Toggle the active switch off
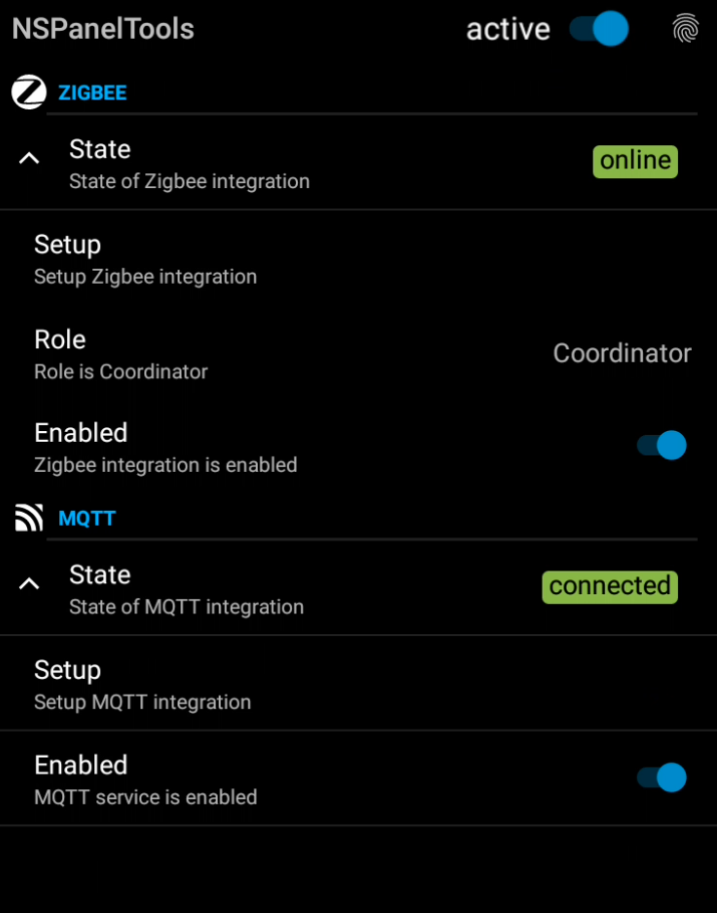 point(599,29)
